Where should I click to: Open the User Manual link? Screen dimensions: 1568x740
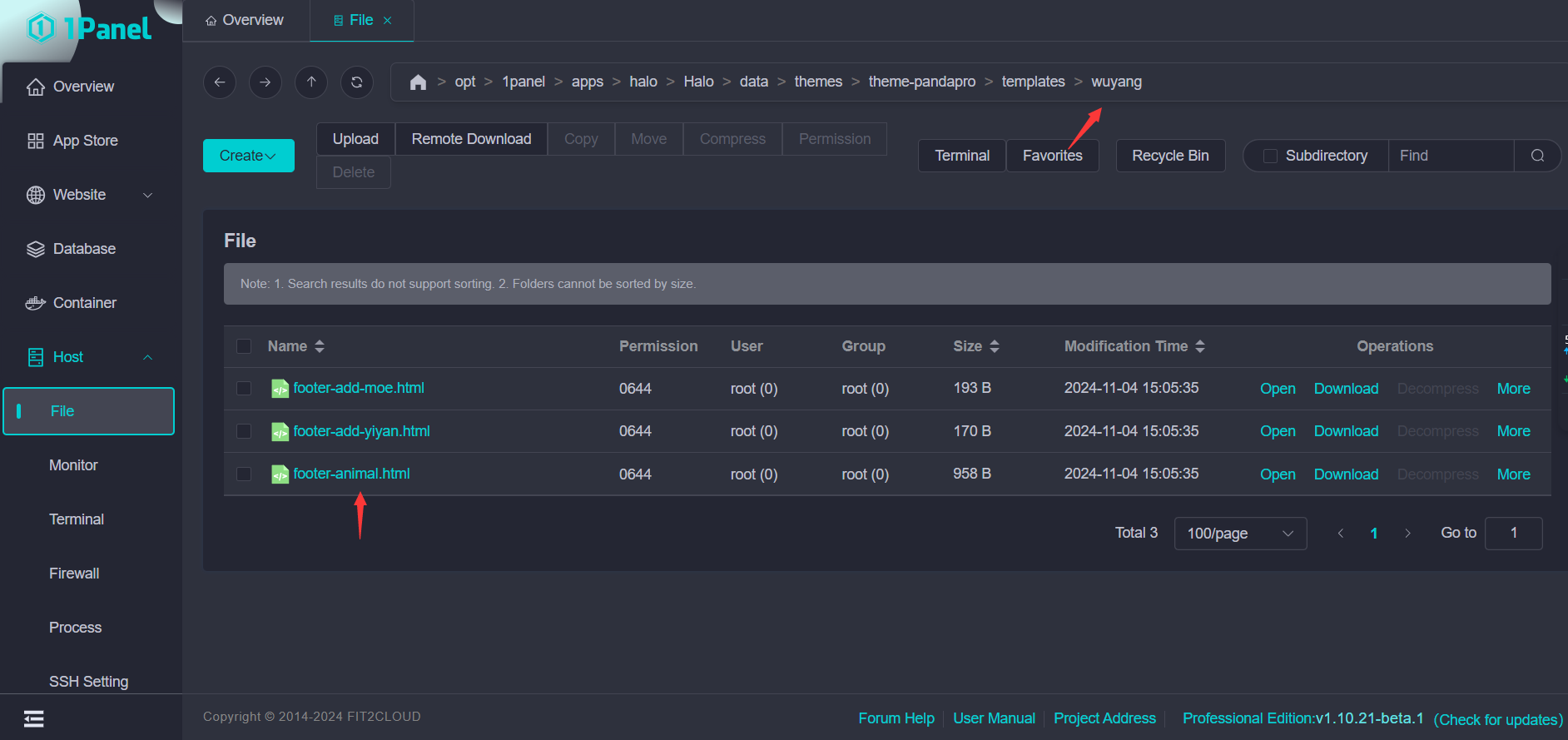(x=994, y=718)
